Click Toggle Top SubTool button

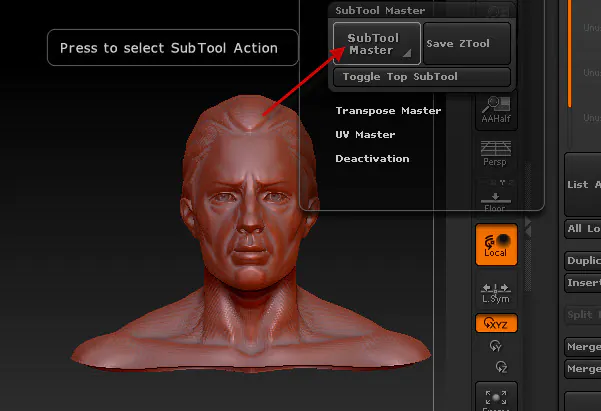click(422, 77)
